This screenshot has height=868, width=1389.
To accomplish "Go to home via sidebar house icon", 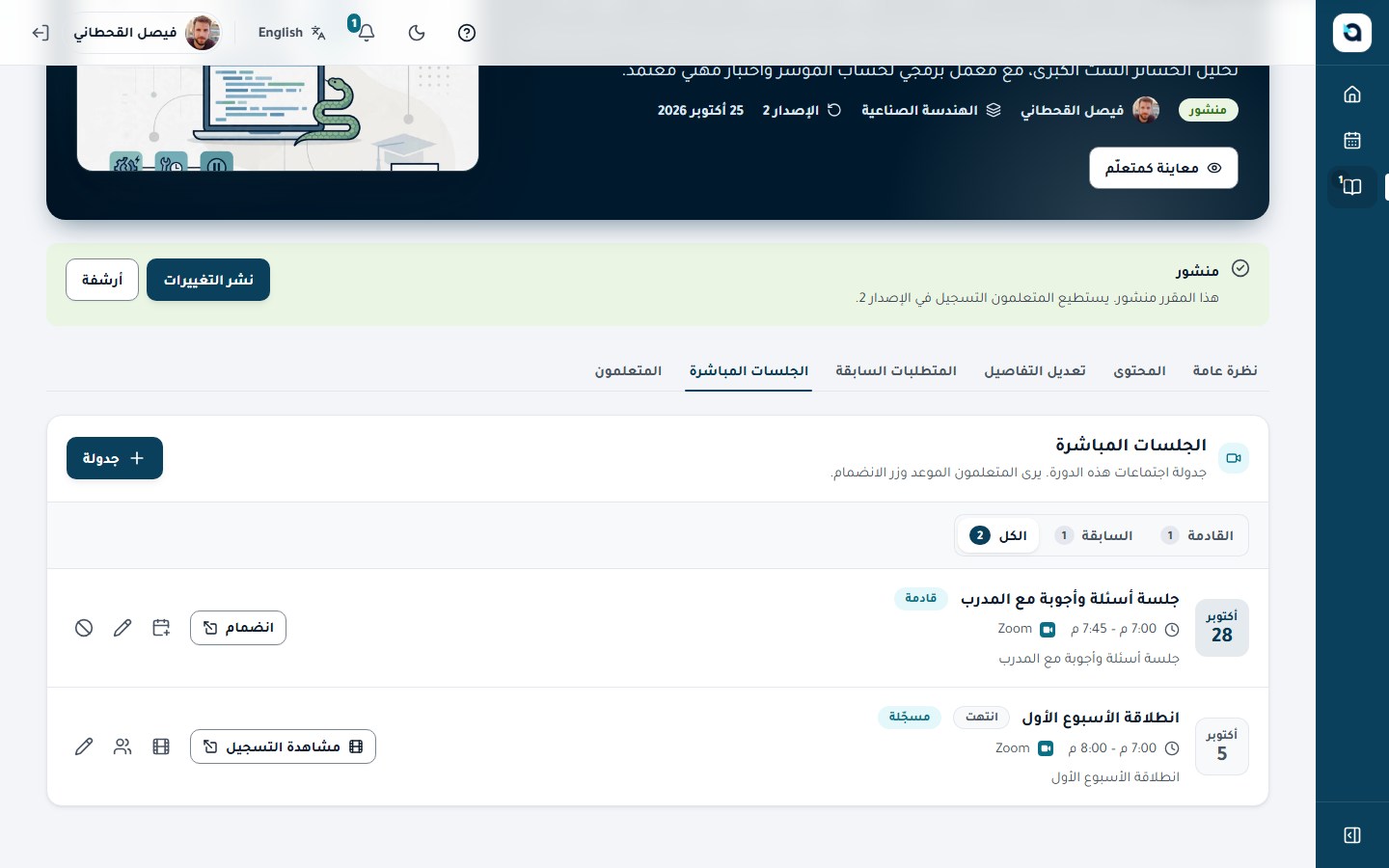I will point(1352,94).
